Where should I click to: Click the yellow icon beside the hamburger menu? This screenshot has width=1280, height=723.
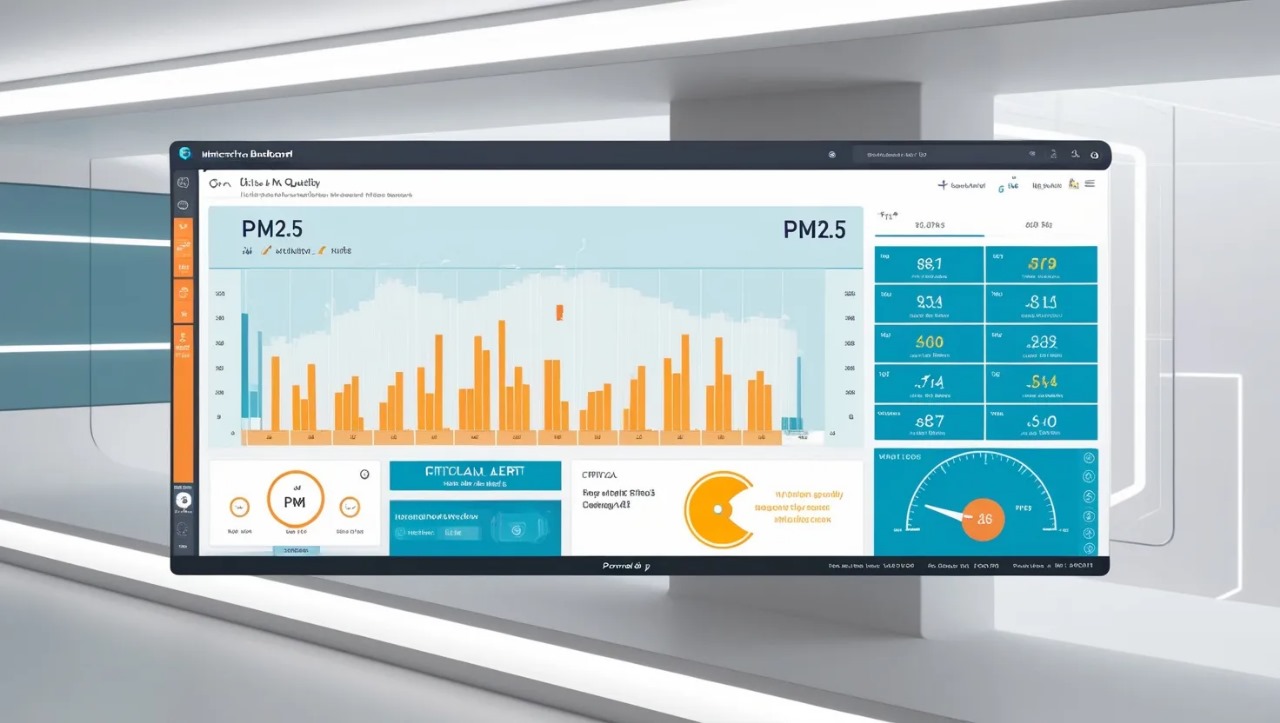(x=1073, y=184)
